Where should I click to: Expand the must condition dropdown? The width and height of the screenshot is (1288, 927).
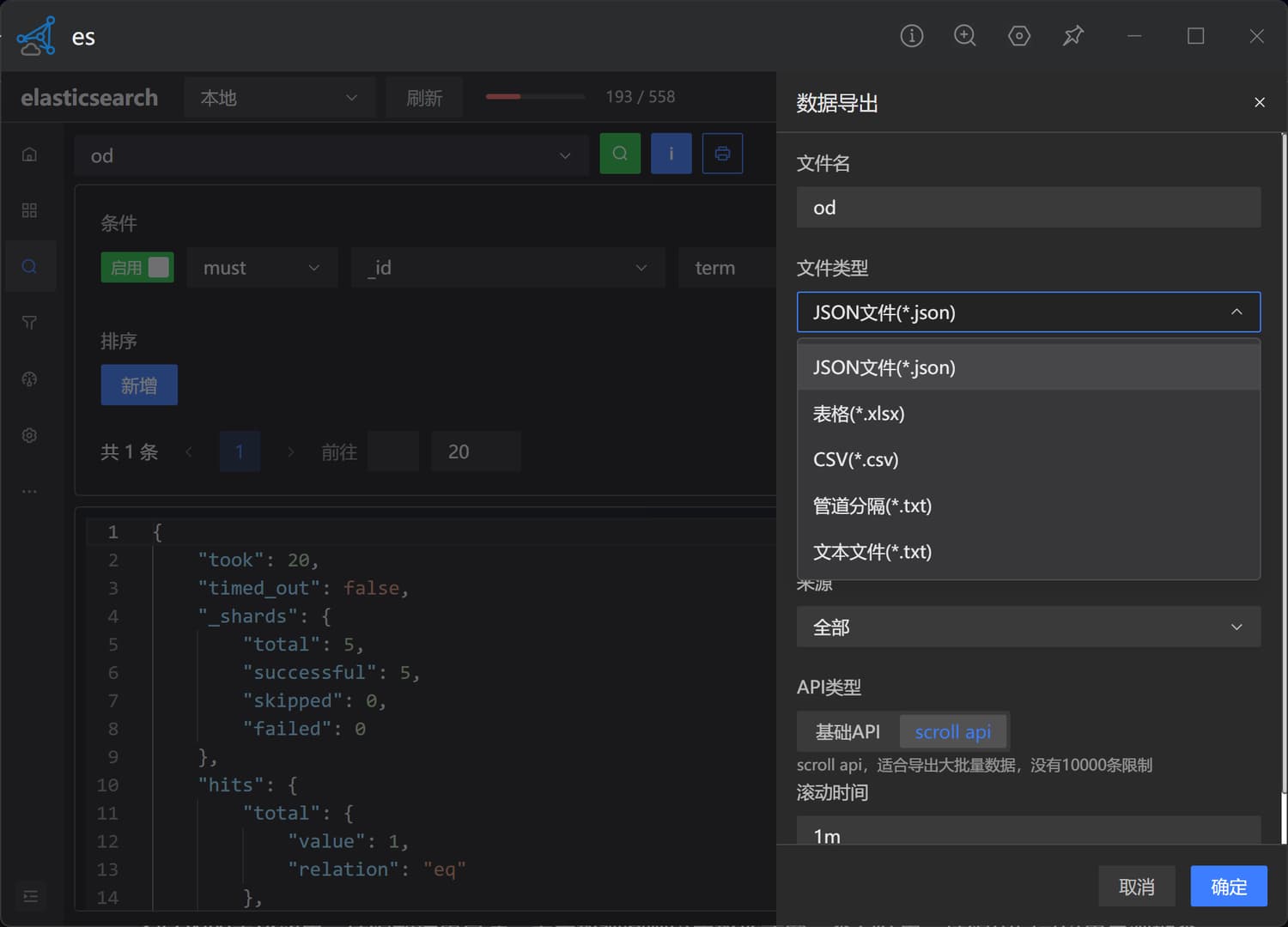pos(261,268)
